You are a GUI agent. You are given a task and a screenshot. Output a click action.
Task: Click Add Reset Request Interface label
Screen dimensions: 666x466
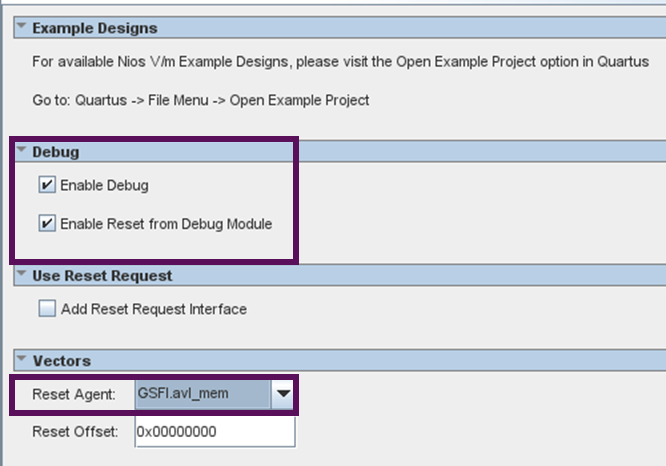[154, 309]
